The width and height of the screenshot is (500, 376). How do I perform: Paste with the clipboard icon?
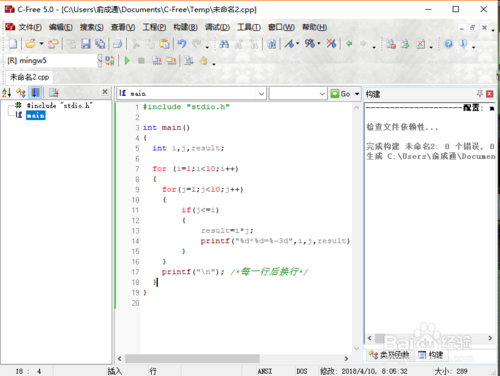tap(164, 44)
